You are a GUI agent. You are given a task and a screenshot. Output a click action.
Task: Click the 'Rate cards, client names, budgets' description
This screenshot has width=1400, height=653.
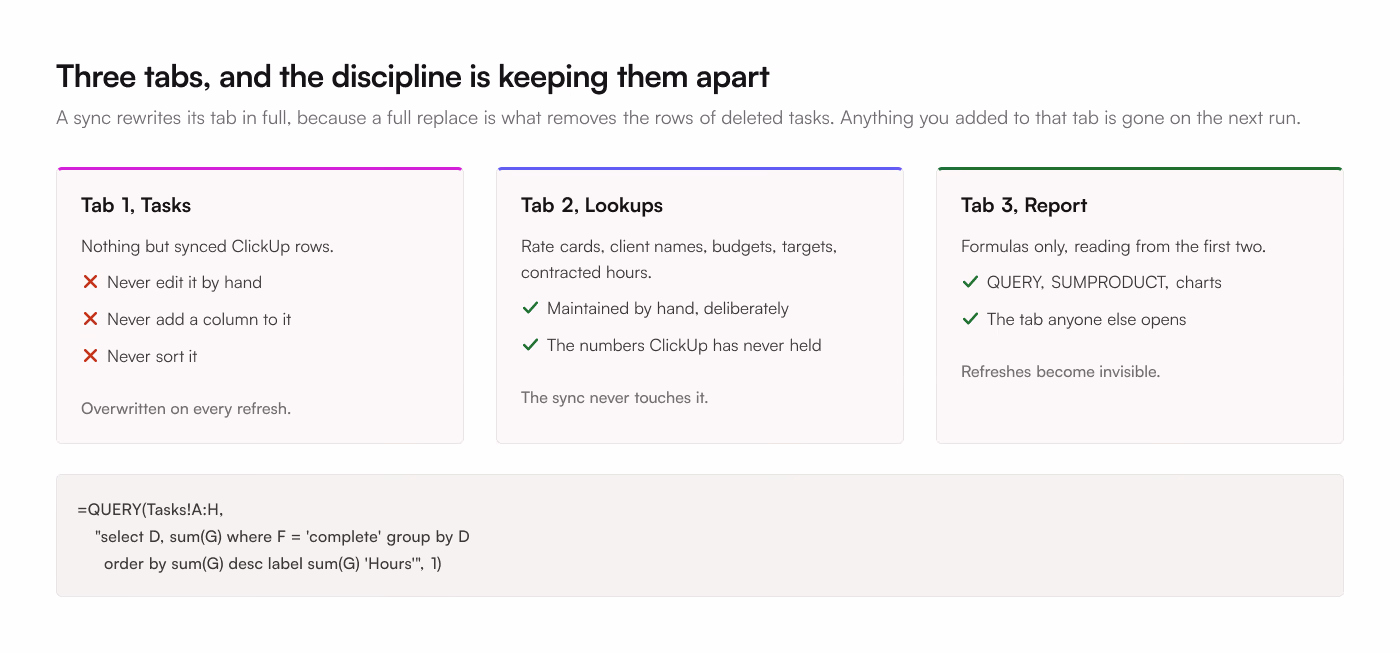(679, 259)
